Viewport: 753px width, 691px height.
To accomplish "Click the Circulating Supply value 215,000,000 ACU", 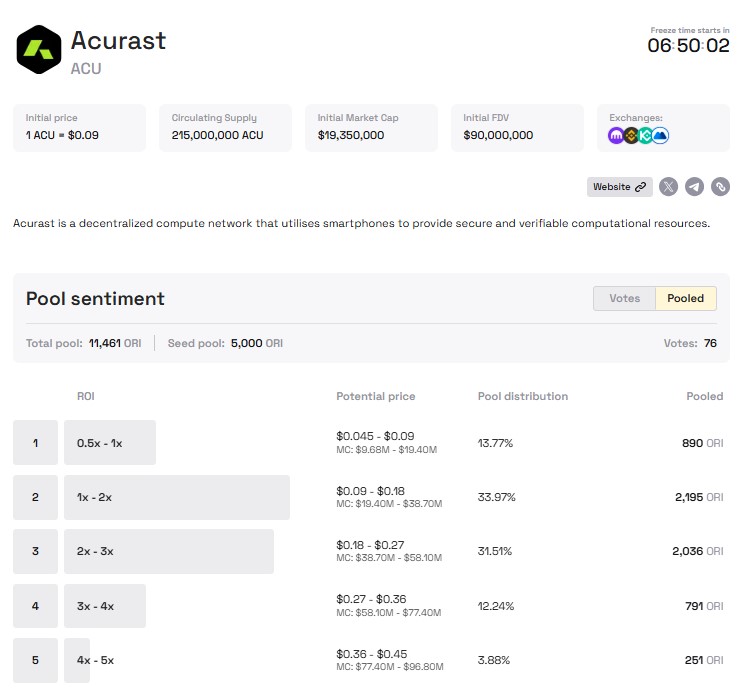I will point(218,135).
